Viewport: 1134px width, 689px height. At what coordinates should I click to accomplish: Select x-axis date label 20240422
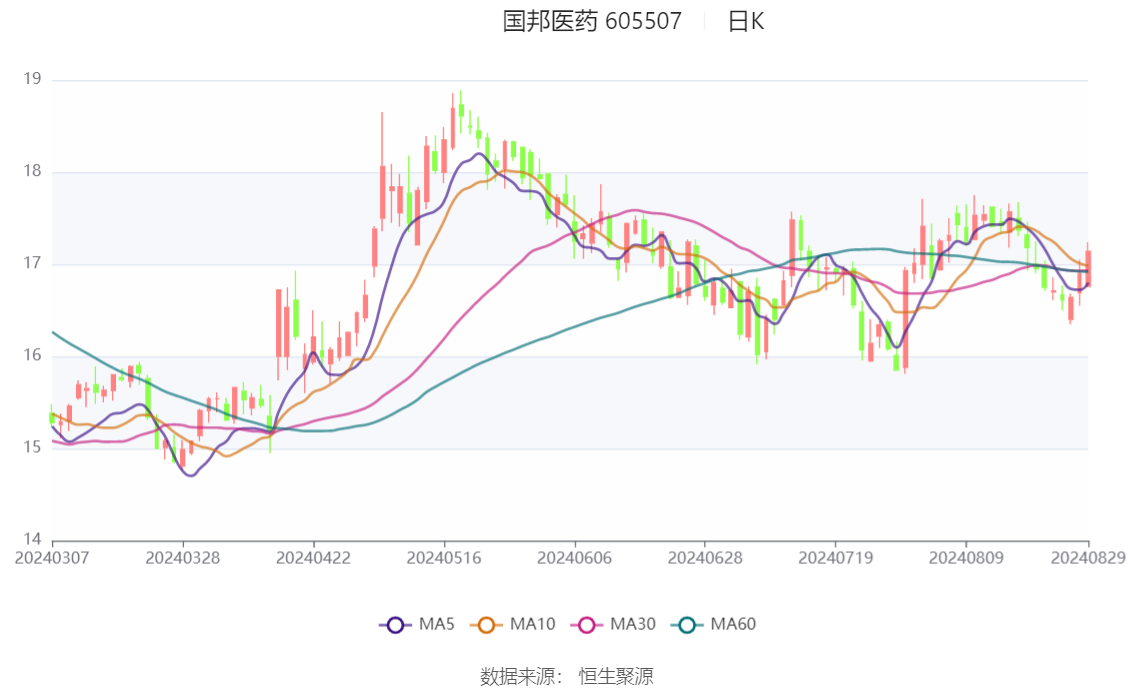(x=313, y=558)
